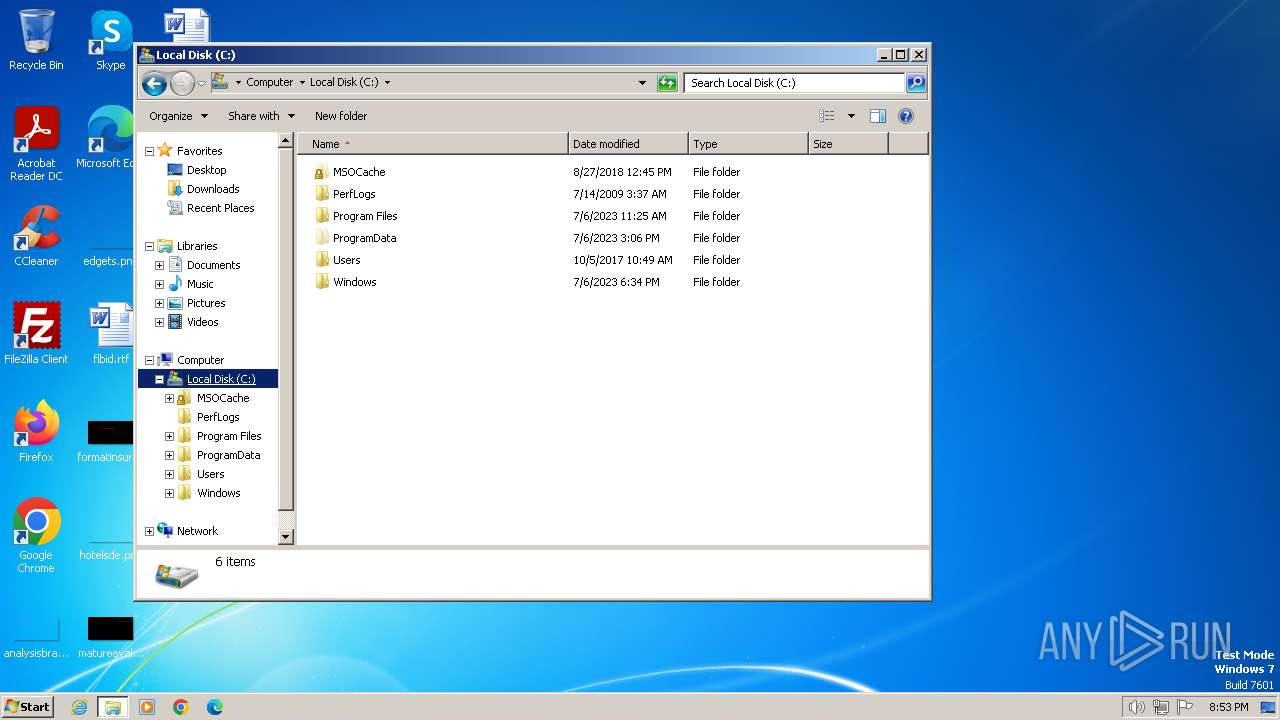Click the Change your view icon

click(x=826, y=116)
